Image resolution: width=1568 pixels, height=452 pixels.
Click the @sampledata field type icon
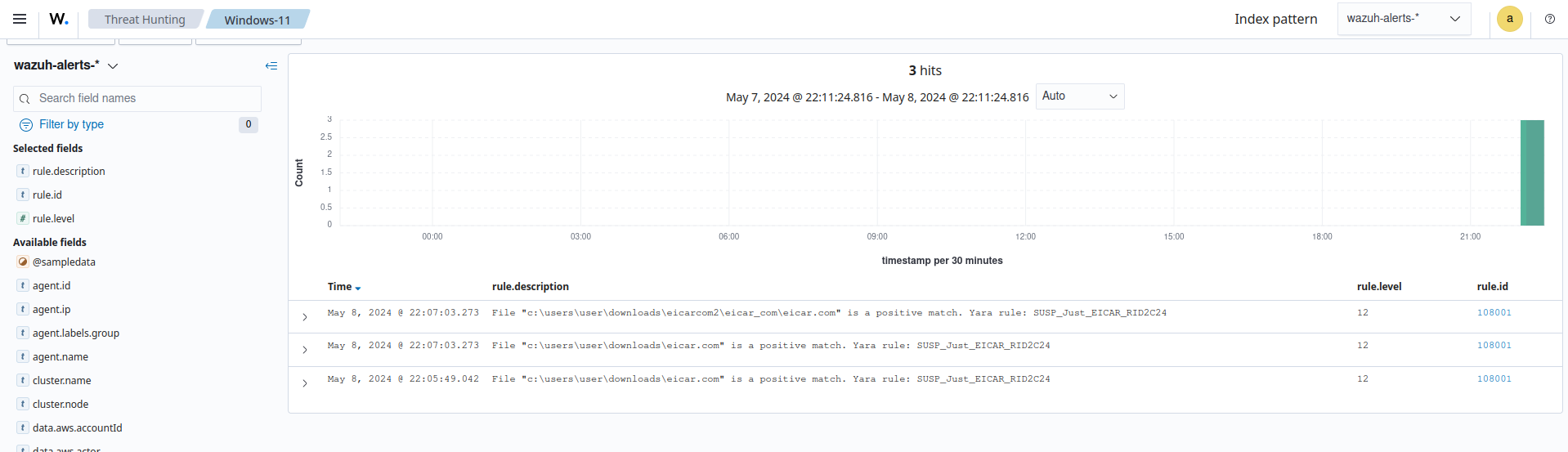pyautogui.click(x=23, y=262)
